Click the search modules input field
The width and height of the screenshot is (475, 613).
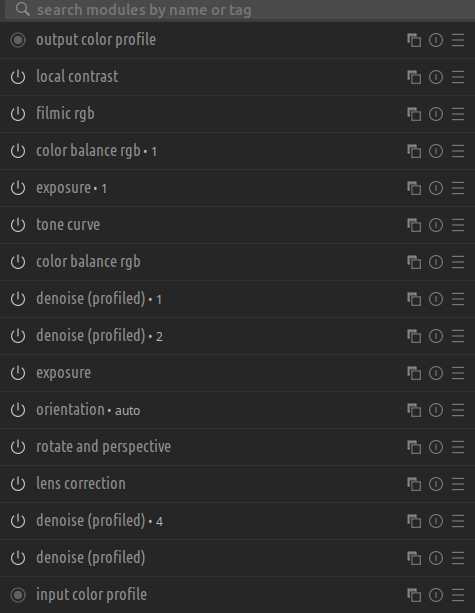[240, 10]
